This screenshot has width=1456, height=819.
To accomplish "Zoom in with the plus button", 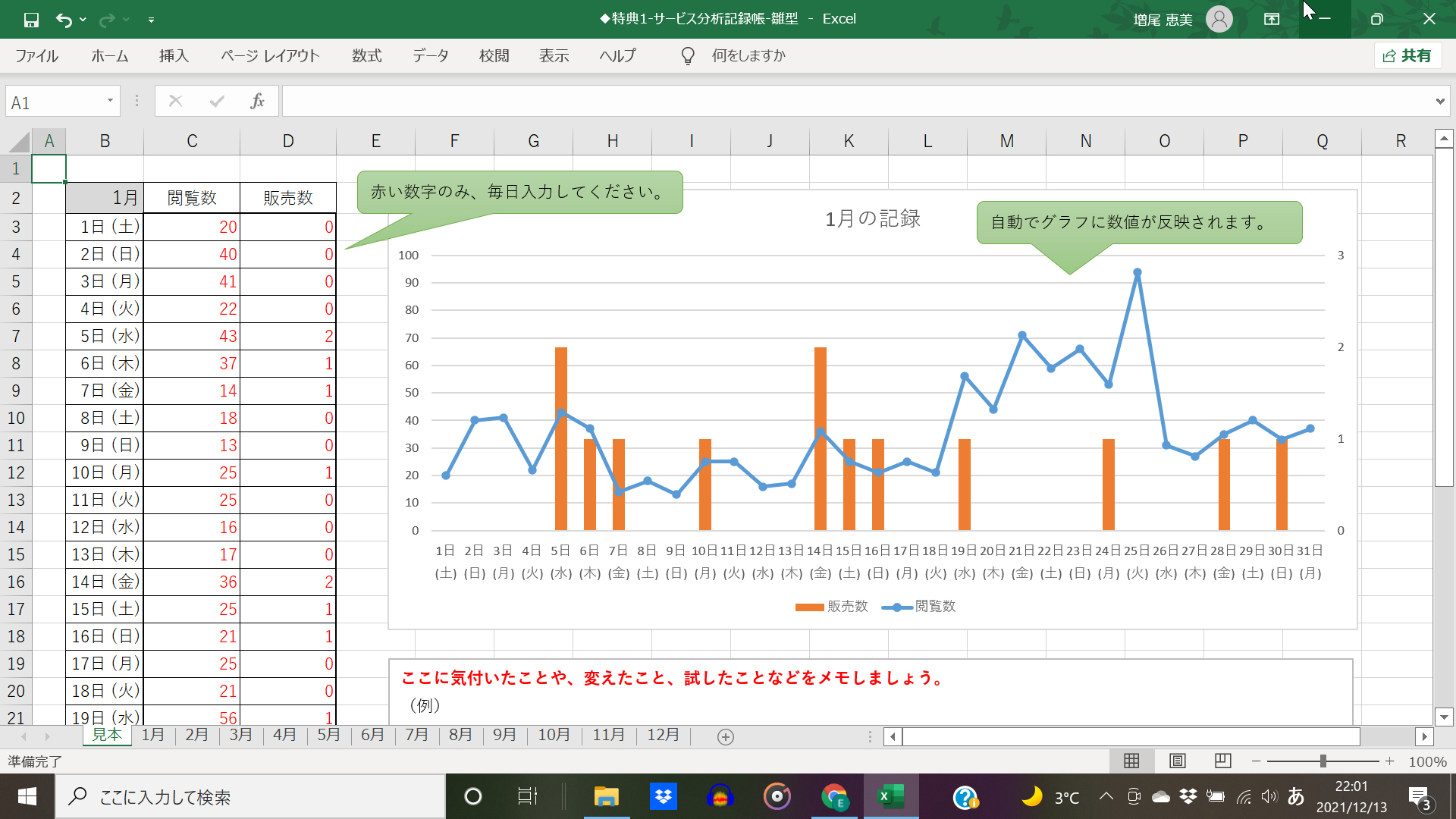I will tap(1389, 761).
